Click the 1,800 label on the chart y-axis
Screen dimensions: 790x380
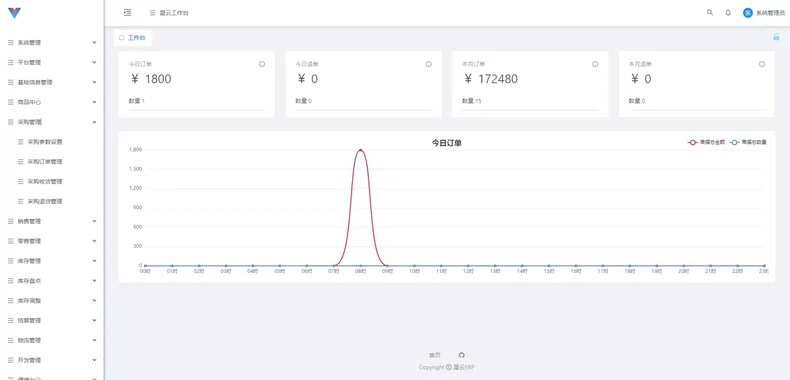pyautogui.click(x=136, y=150)
